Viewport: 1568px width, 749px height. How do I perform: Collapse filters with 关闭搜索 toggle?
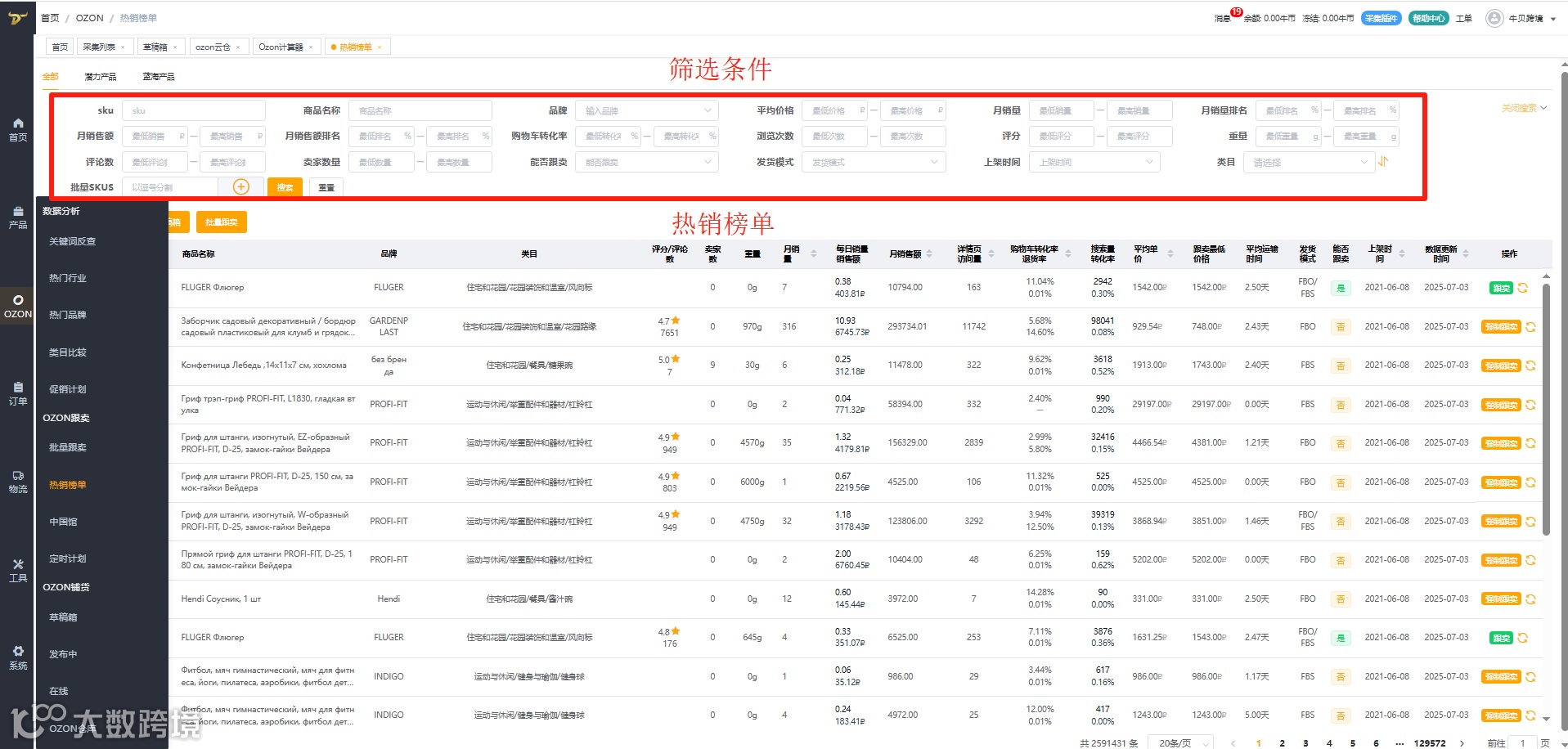[1524, 108]
